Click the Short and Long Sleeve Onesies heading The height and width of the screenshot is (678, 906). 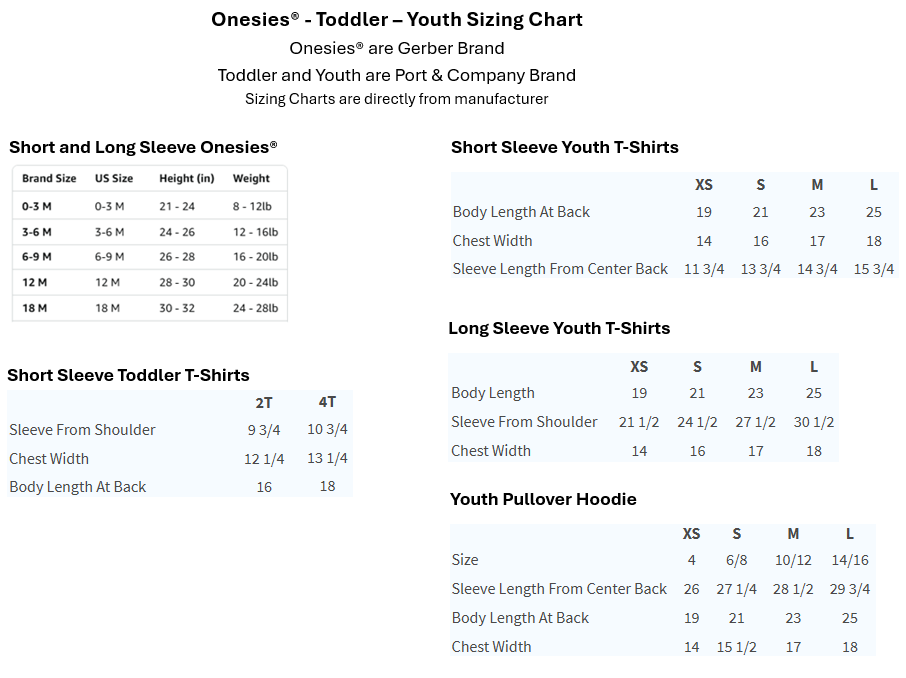pyautogui.click(x=143, y=148)
